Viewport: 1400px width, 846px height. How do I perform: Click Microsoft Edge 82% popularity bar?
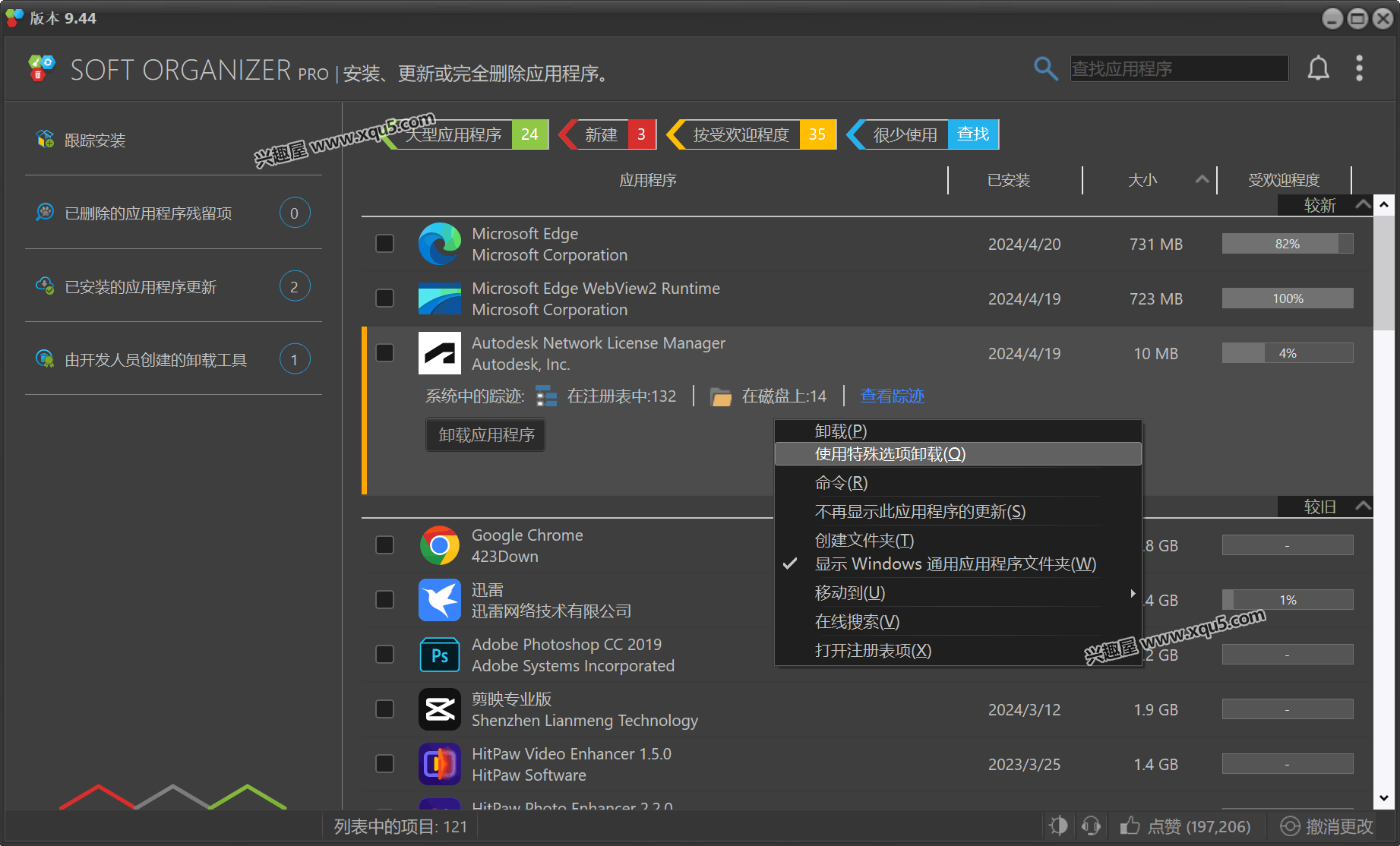click(1288, 244)
